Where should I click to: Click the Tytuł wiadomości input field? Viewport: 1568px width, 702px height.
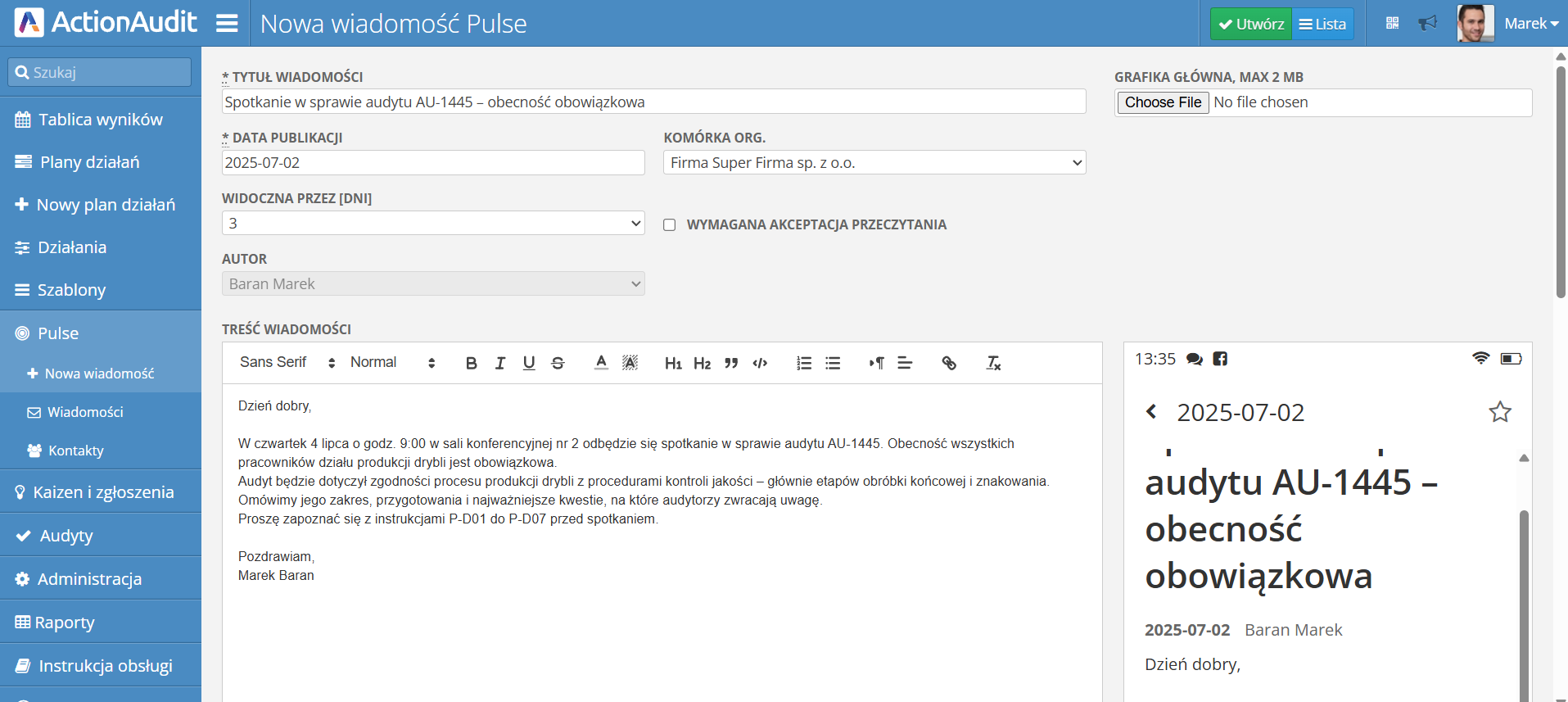(x=653, y=102)
